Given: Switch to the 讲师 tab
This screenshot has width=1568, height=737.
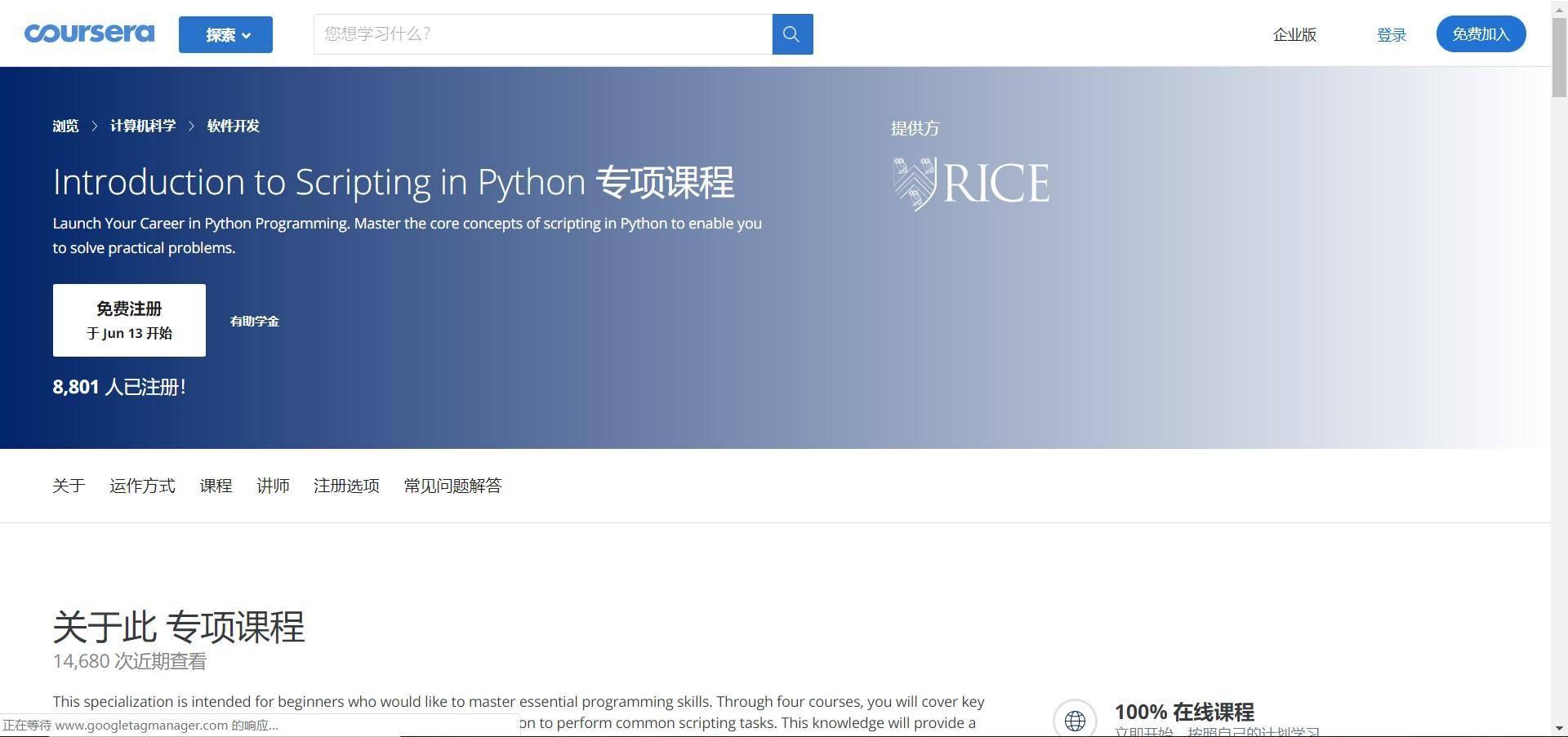Looking at the screenshot, I should [x=273, y=486].
